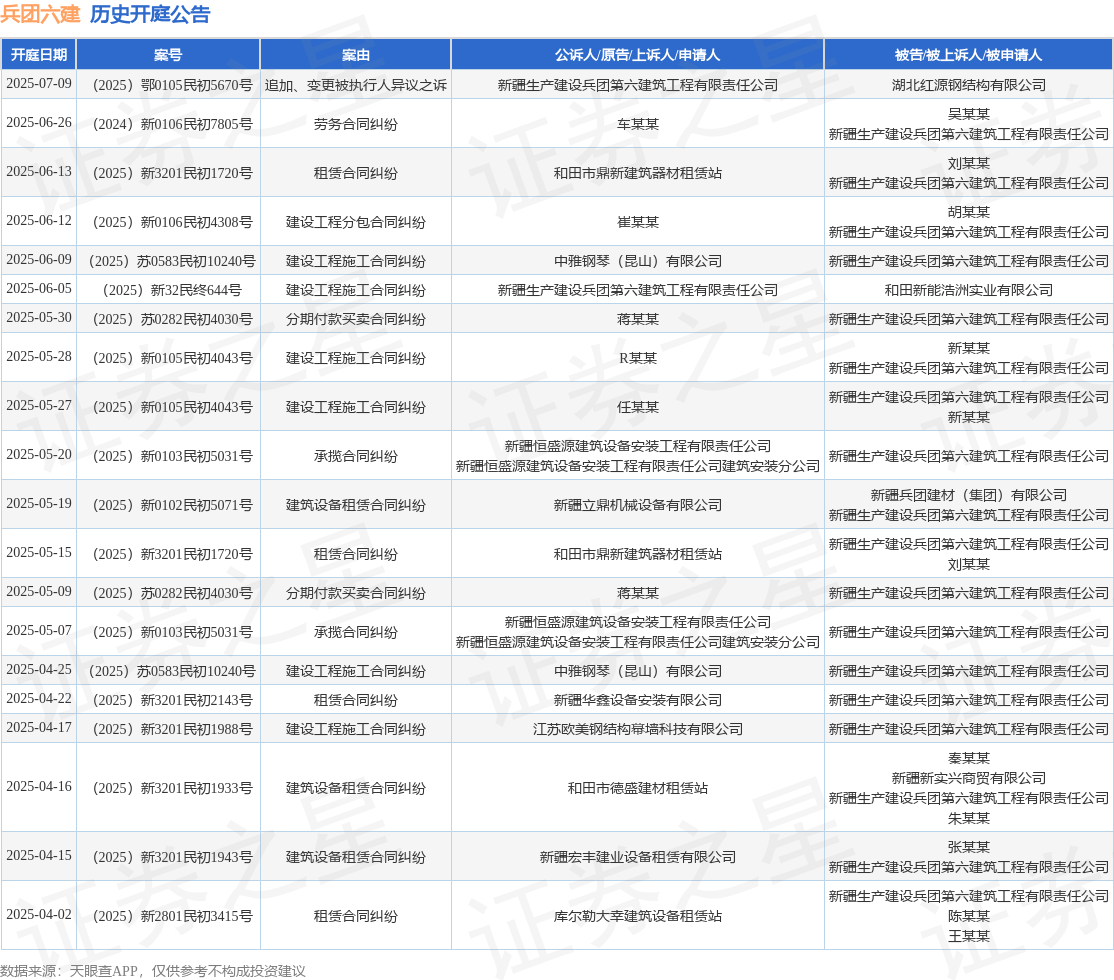Click defendant 和田新能浩洲实业有限公司
1114x980 pixels.
tap(968, 291)
